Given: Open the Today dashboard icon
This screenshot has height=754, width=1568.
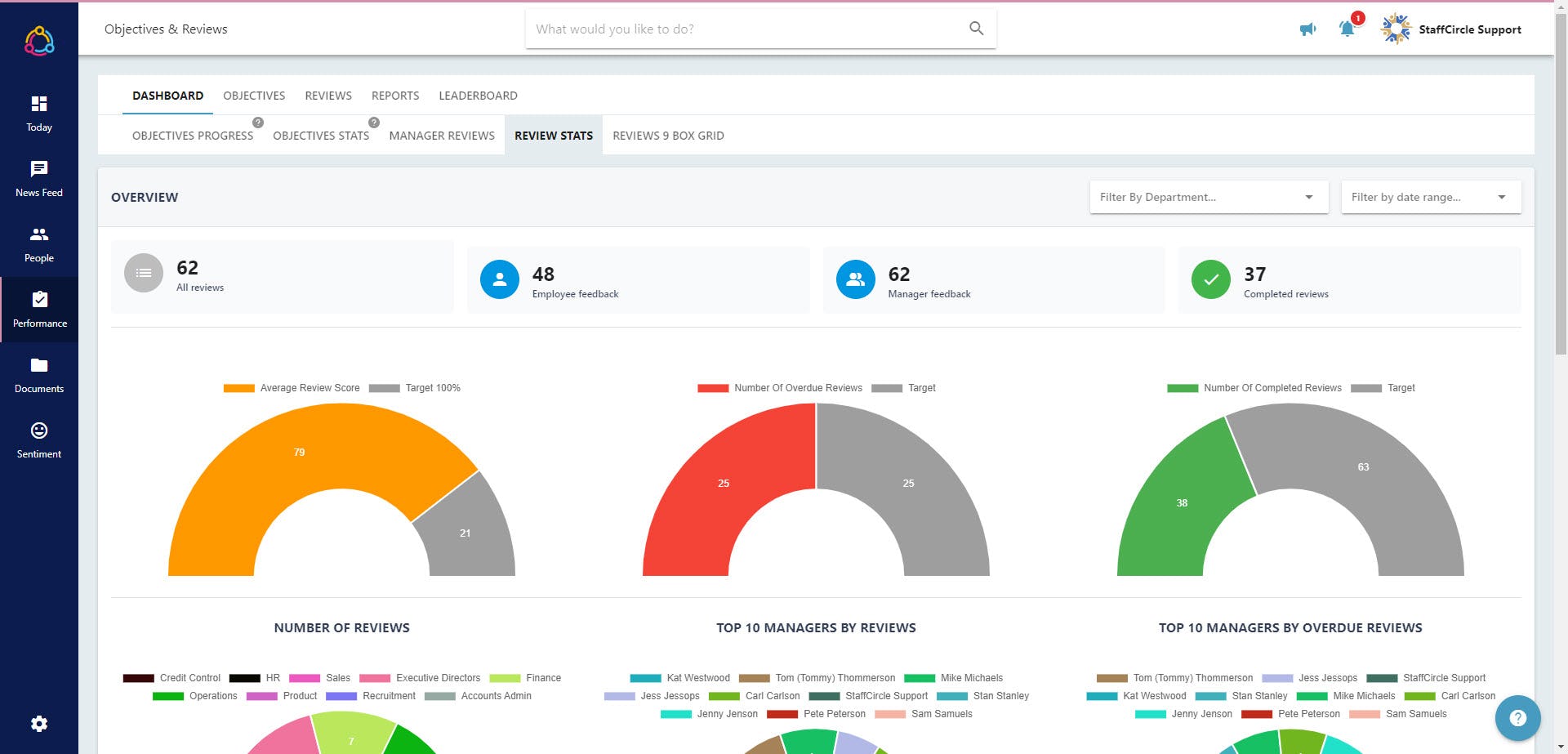Looking at the screenshot, I should (x=39, y=104).
